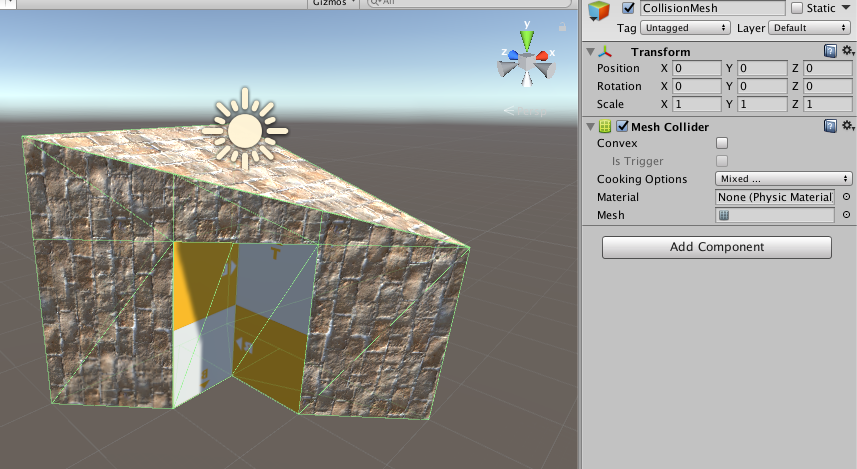Open the Physic Material object picker circle

(846, 197)
